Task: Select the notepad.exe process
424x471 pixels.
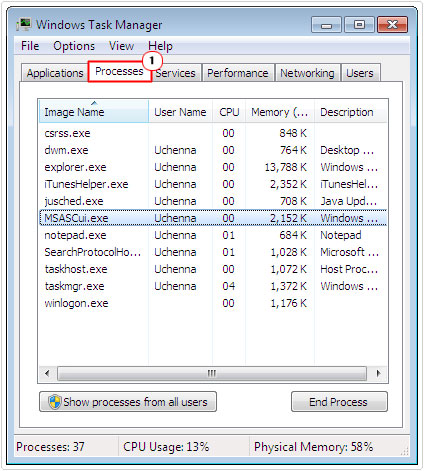Action: [x=213, y=235]
